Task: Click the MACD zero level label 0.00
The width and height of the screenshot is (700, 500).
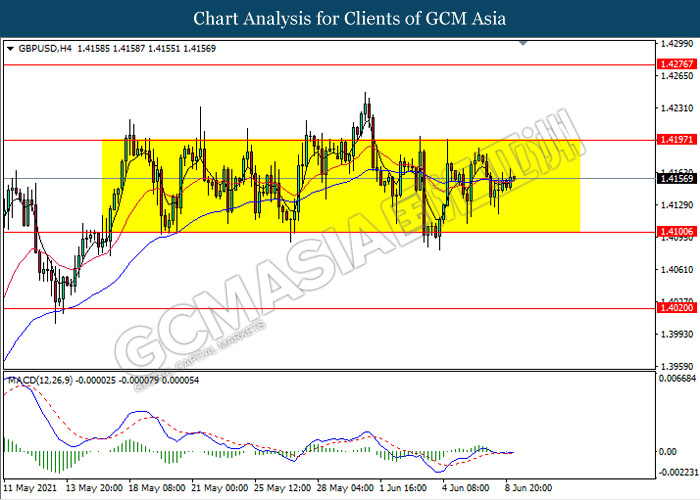Action: click(668, 451)
